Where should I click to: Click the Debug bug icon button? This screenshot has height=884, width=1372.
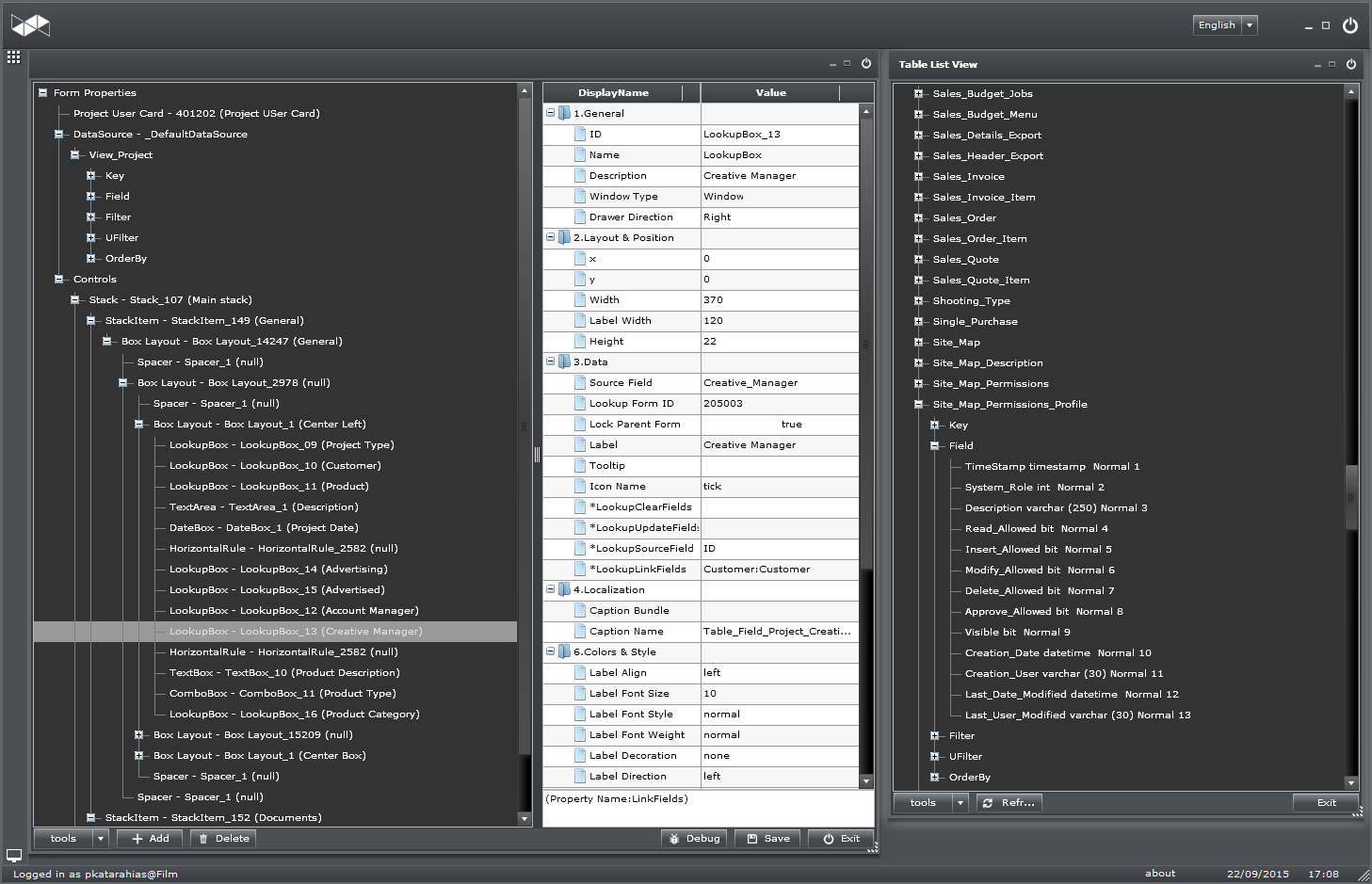pos(693,839)
